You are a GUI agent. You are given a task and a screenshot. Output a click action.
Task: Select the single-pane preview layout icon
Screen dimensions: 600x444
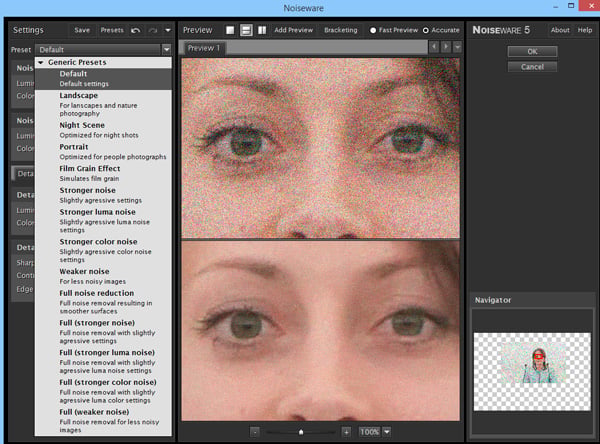(230, 30)
